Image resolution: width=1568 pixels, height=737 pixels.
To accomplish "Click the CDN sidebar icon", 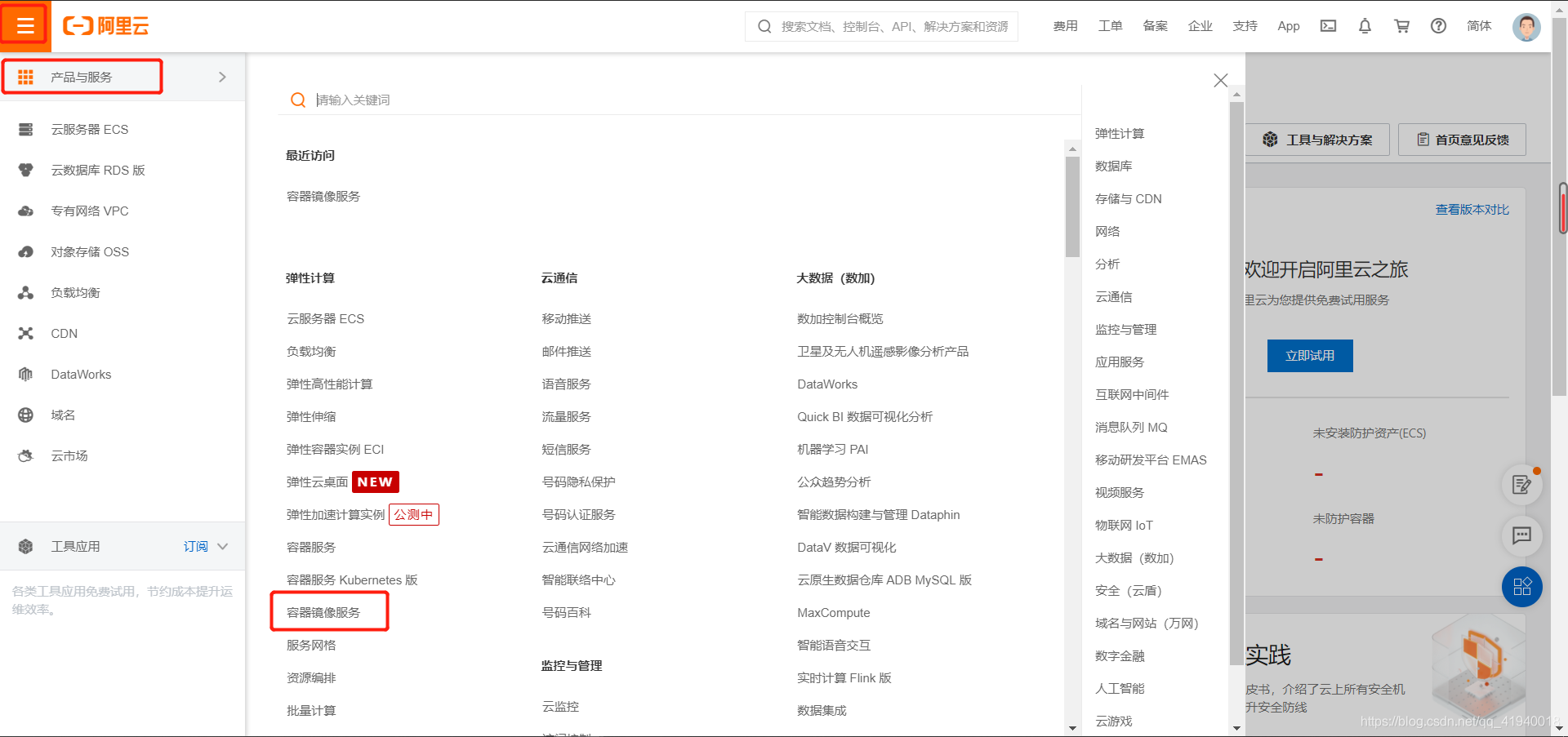I will pyautogui.click(x=25, y=333).
